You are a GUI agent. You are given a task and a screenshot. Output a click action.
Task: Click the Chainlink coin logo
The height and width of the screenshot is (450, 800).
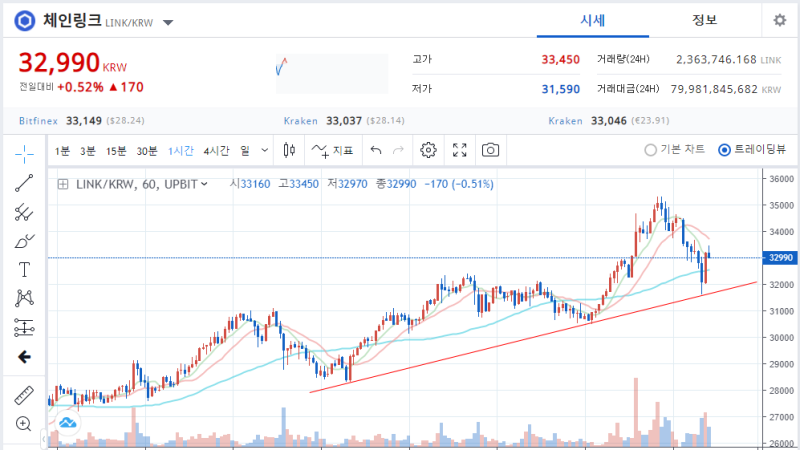24,21
